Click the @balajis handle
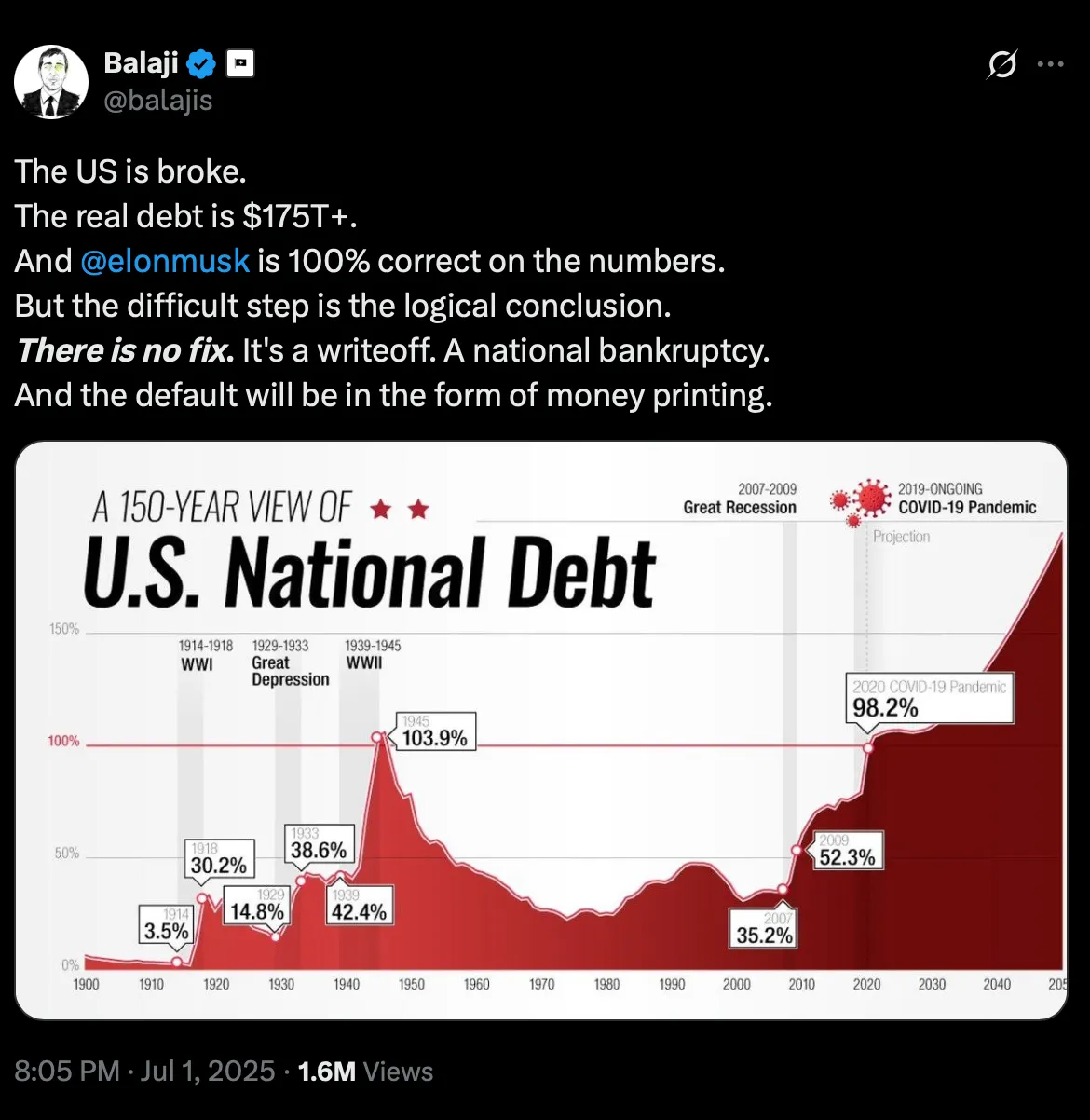Screen dimensions: 1090x1120 tap(158, 100)
